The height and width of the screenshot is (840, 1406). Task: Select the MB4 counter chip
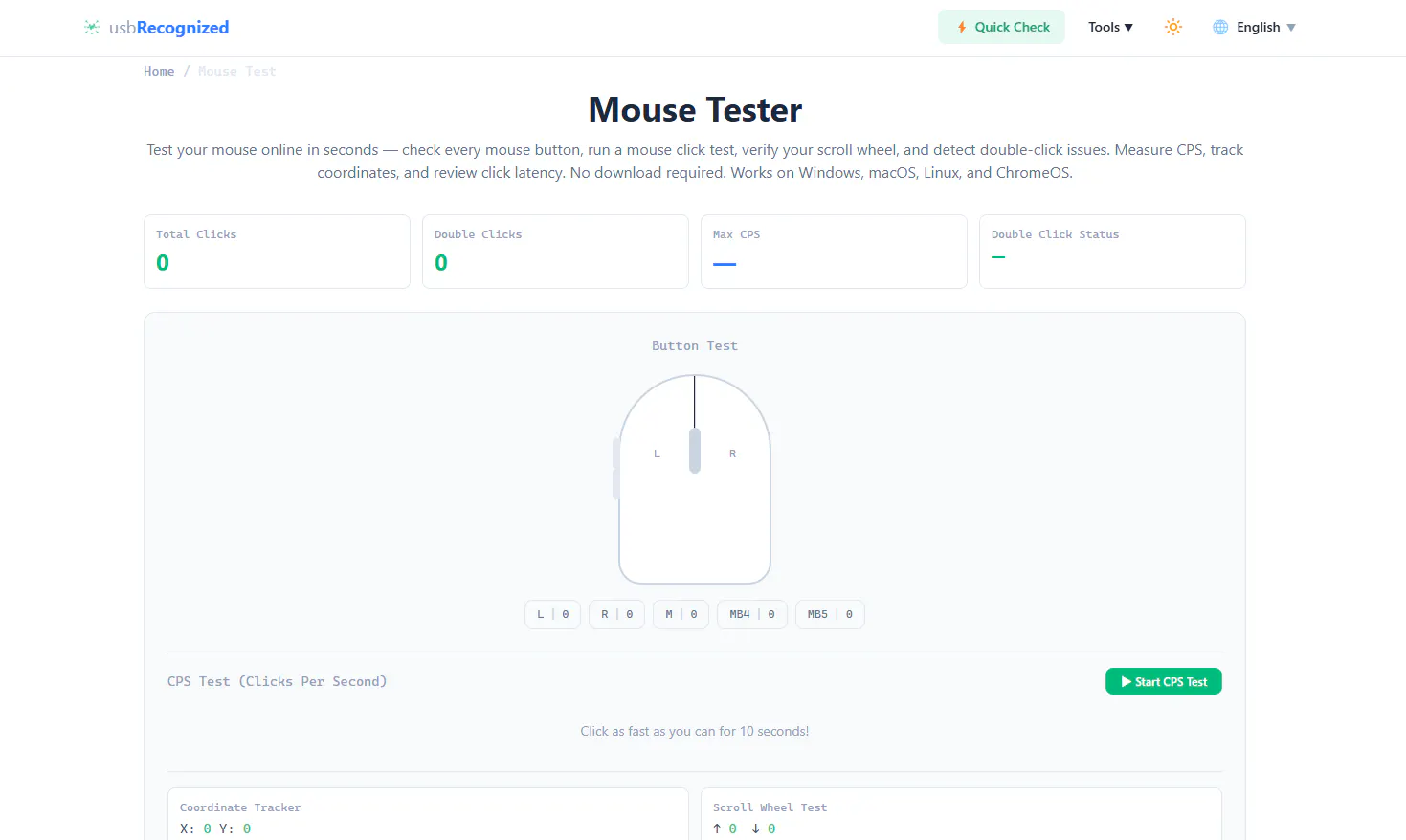[x=752, y=614]
